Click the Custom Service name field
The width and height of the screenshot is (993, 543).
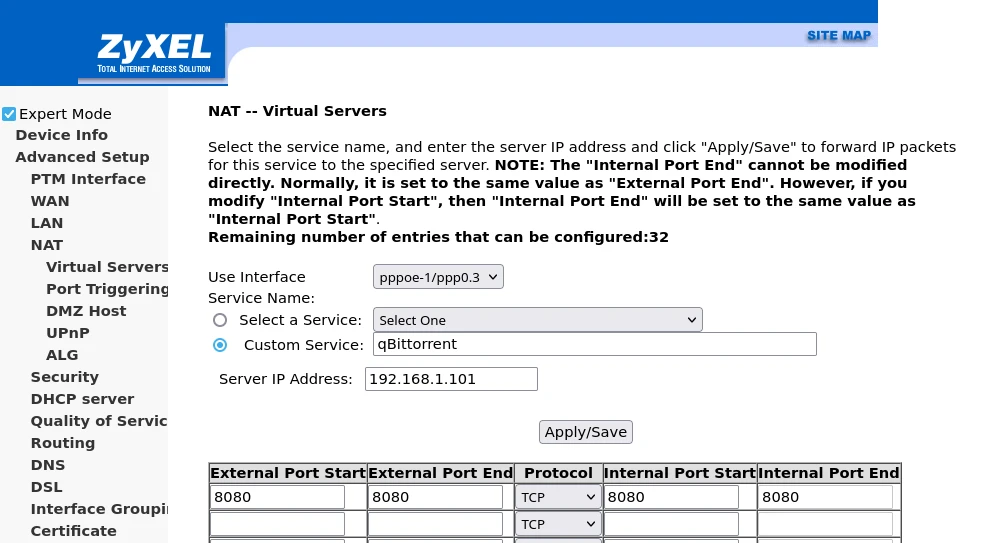(x=594, y=344)
